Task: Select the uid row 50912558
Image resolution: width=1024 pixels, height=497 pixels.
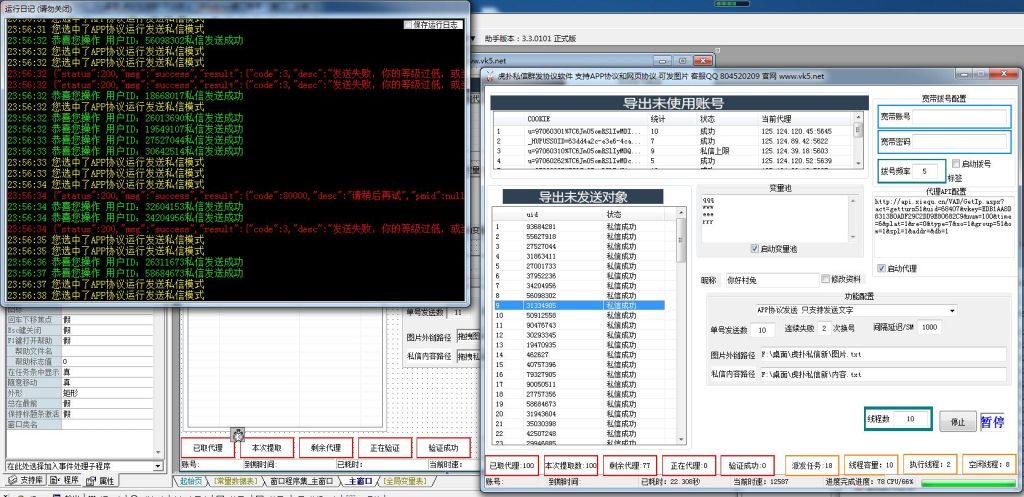Action: [579, 315]
